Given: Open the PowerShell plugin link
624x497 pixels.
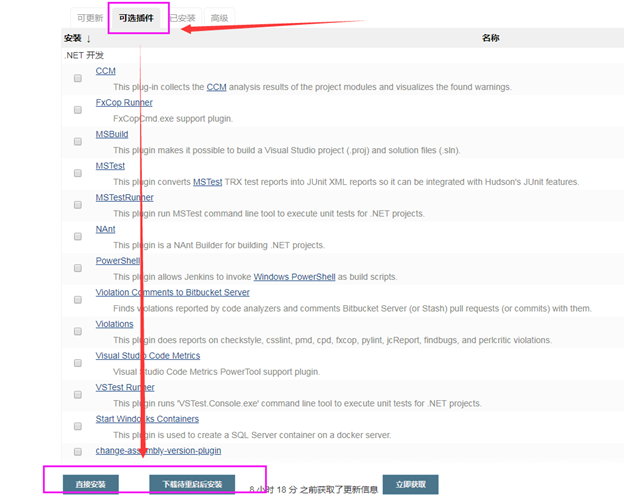Looking at the screenshot, I should (118, 261).
